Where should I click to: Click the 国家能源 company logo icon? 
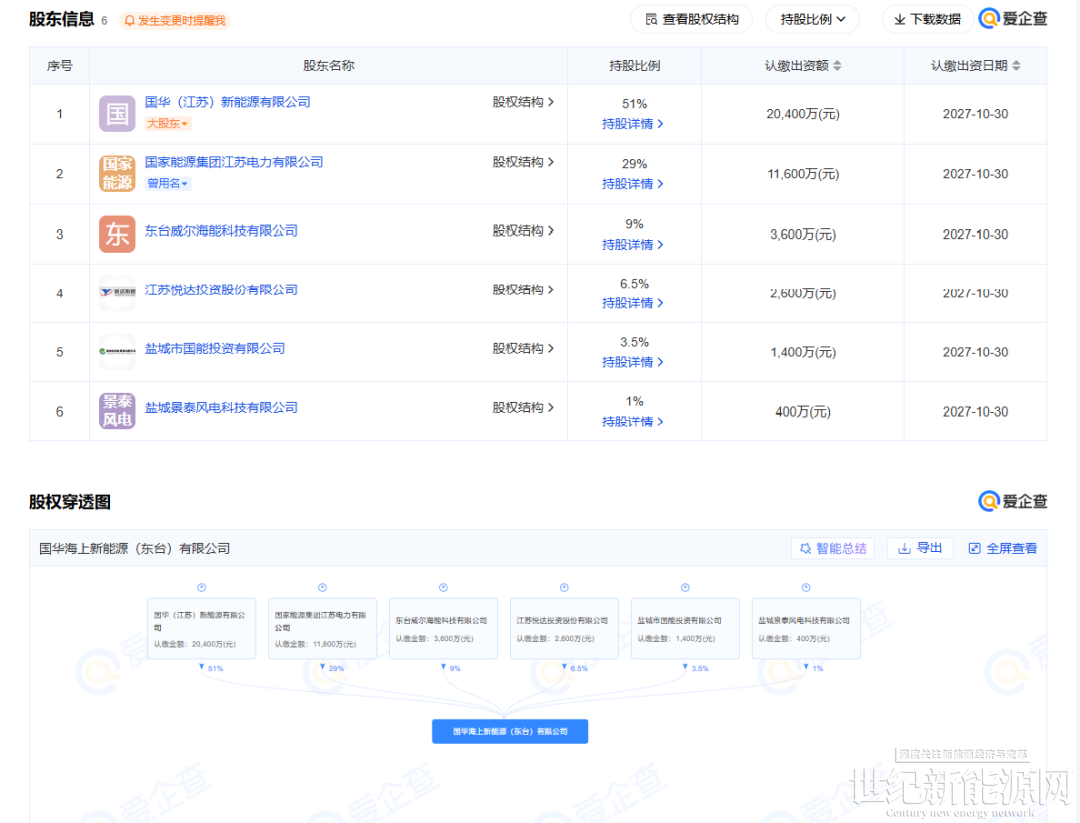117,174
